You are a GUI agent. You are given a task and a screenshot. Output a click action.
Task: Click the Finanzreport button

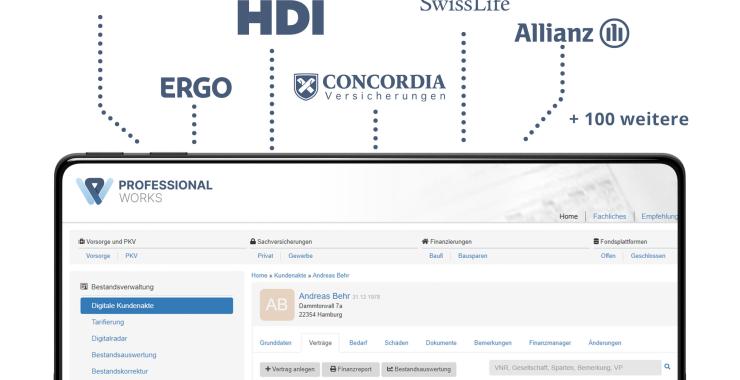[x=351, y=370]
